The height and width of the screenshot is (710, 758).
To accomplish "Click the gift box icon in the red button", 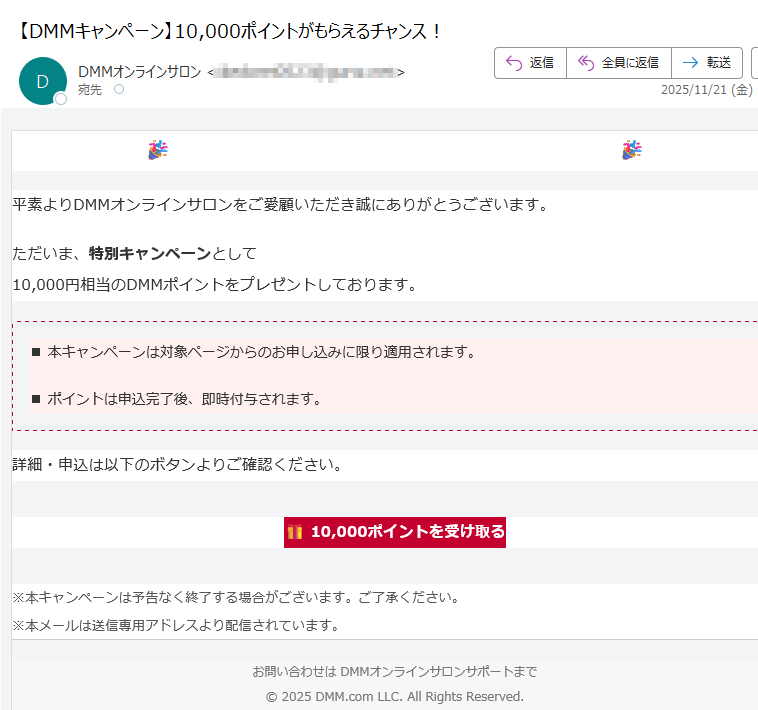I will click(295, 532).
